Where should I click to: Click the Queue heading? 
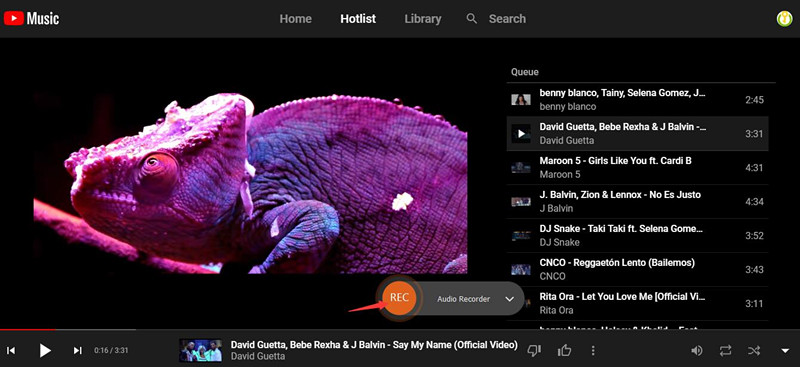524,72
